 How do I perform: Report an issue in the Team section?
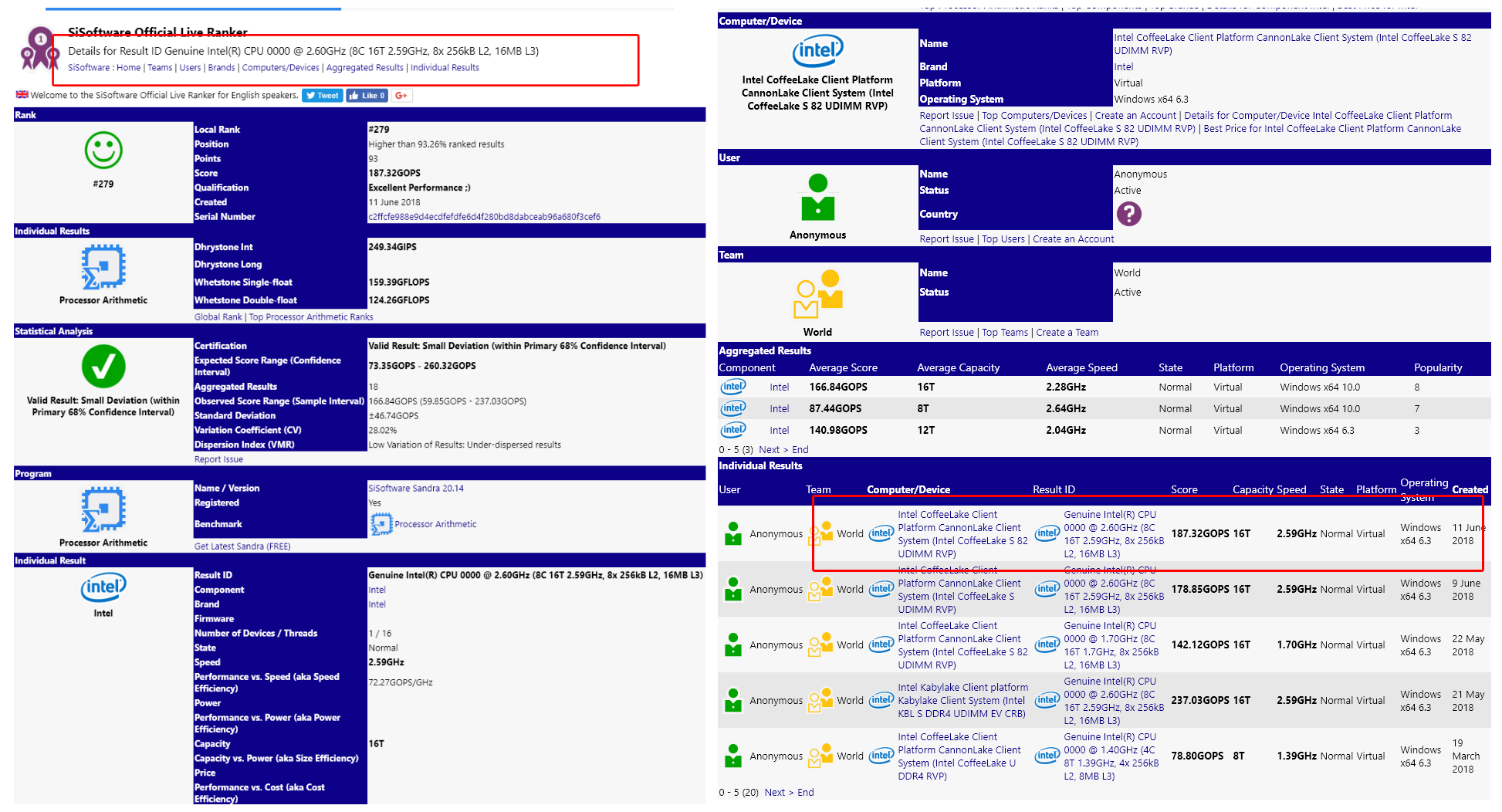(946, 333)
